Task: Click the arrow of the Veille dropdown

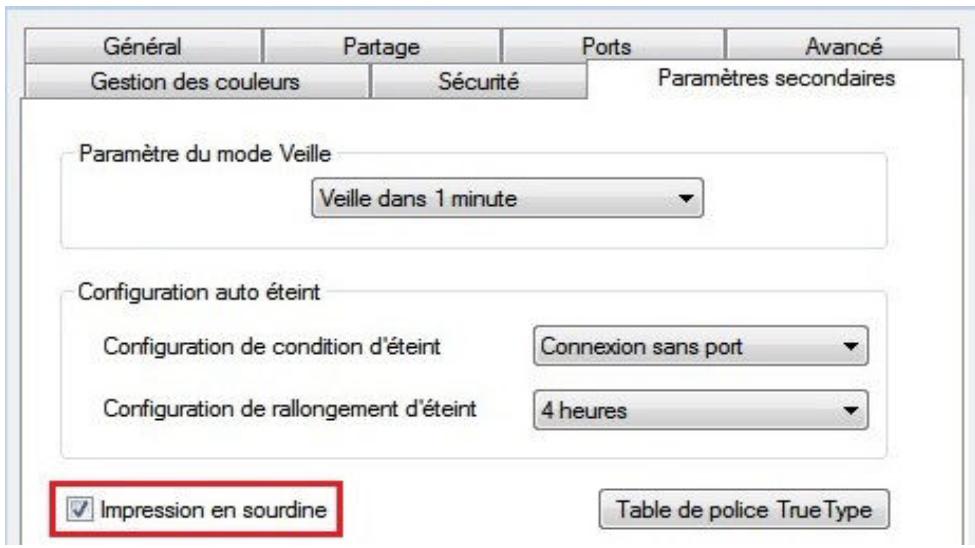Action: coord(686,199)
